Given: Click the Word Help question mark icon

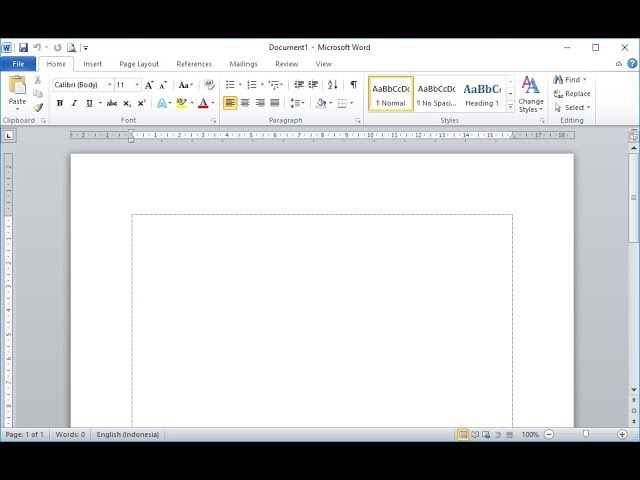Looking at the screenshot, I should pos(632,63).
